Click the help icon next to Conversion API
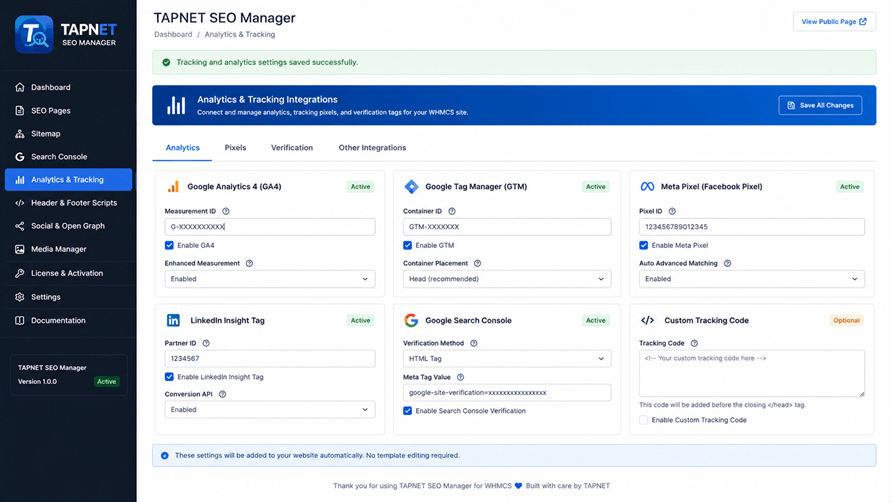Viewport: 892px width, 502px height. [x=222, y=394]
